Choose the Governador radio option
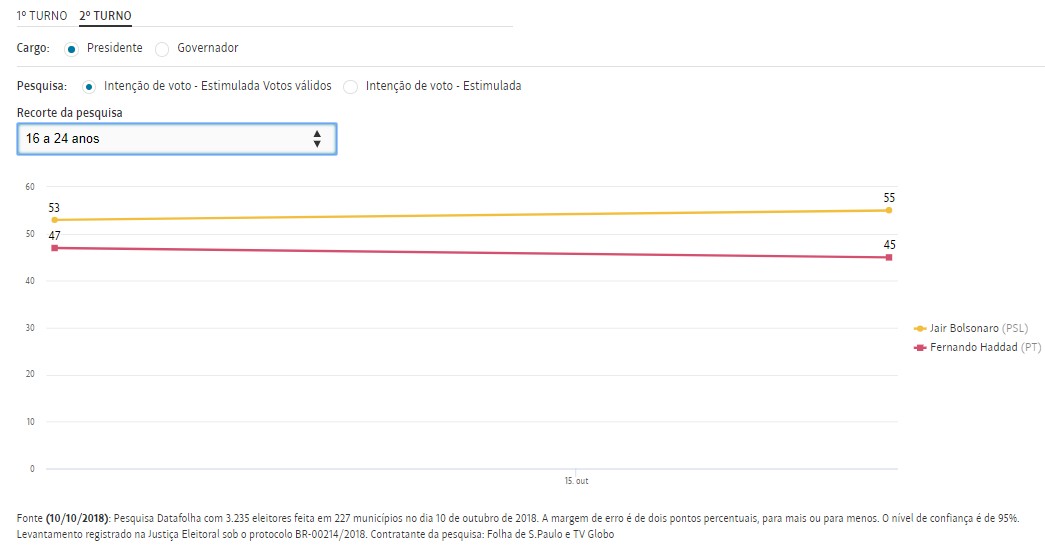The width and height of the screenshot is (1045, 547). (162, 49)
